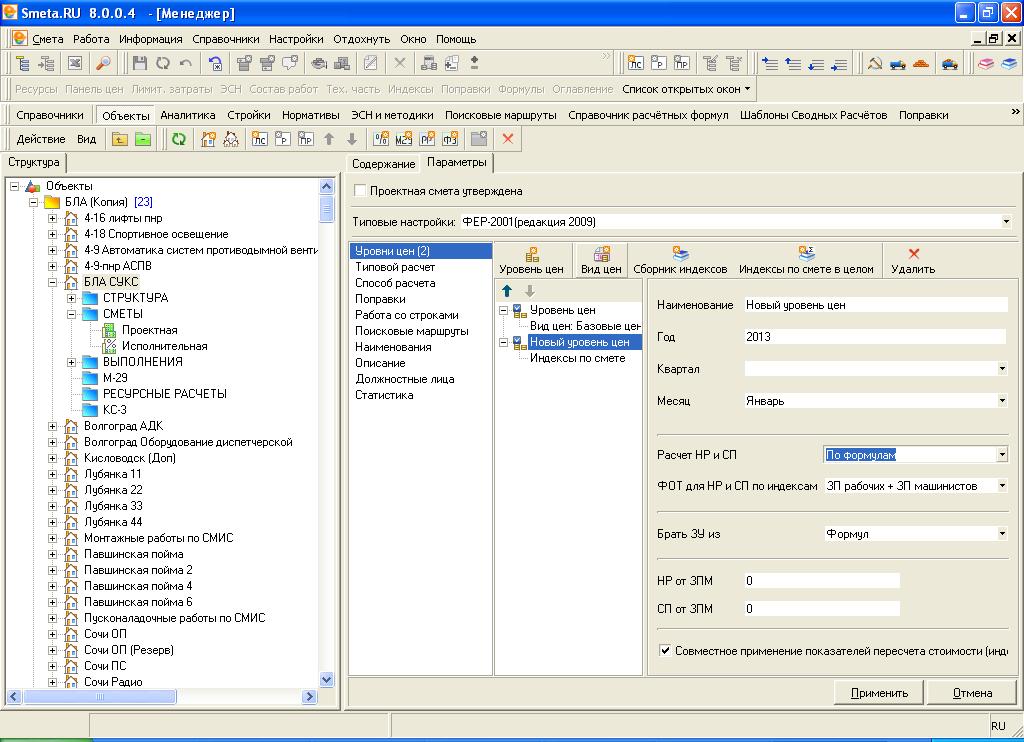Click the magnifying glass search icon
This screenshot has height=742, width=1024.
(103, 63)
